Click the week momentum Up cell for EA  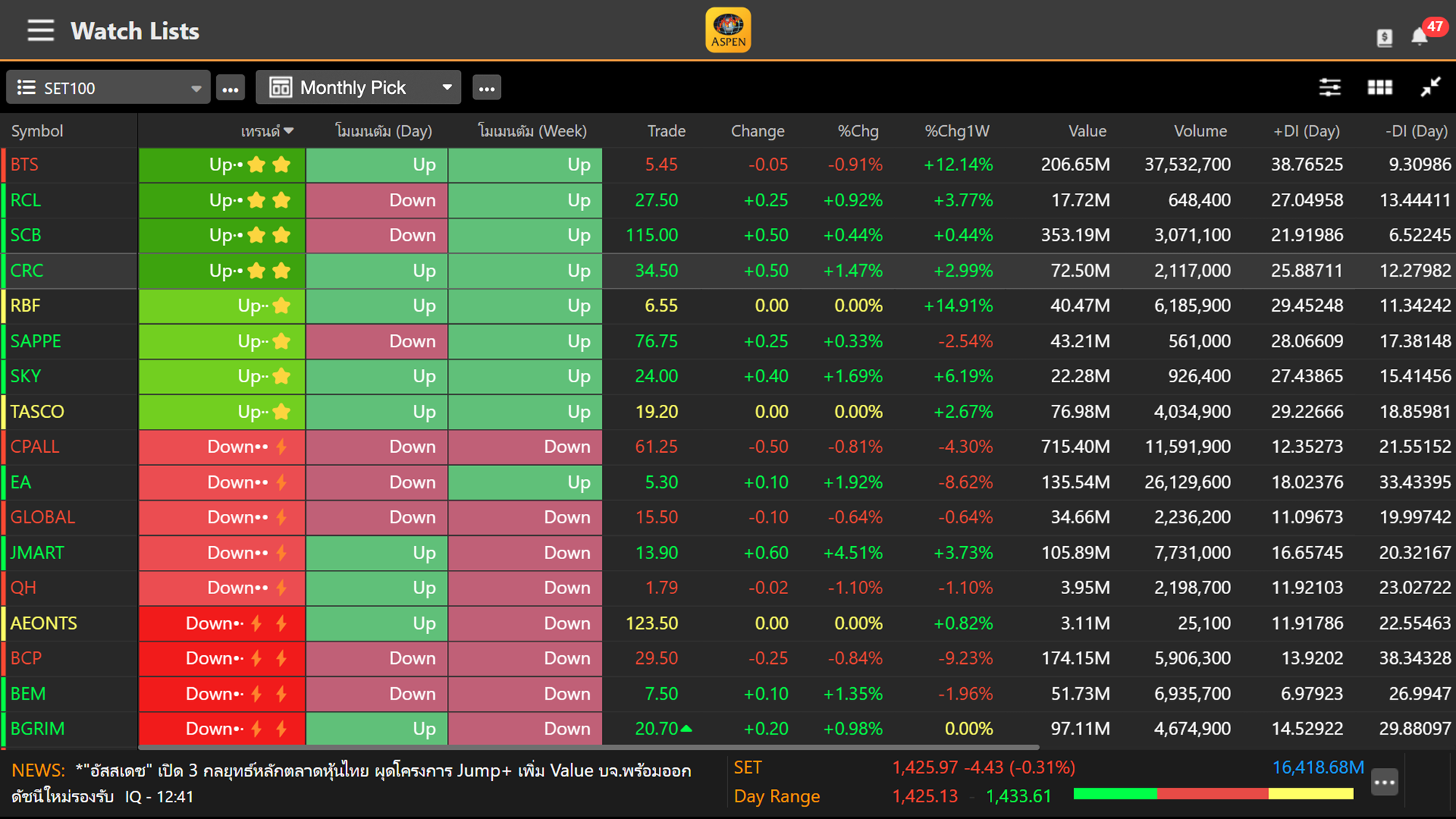[526, 482]
